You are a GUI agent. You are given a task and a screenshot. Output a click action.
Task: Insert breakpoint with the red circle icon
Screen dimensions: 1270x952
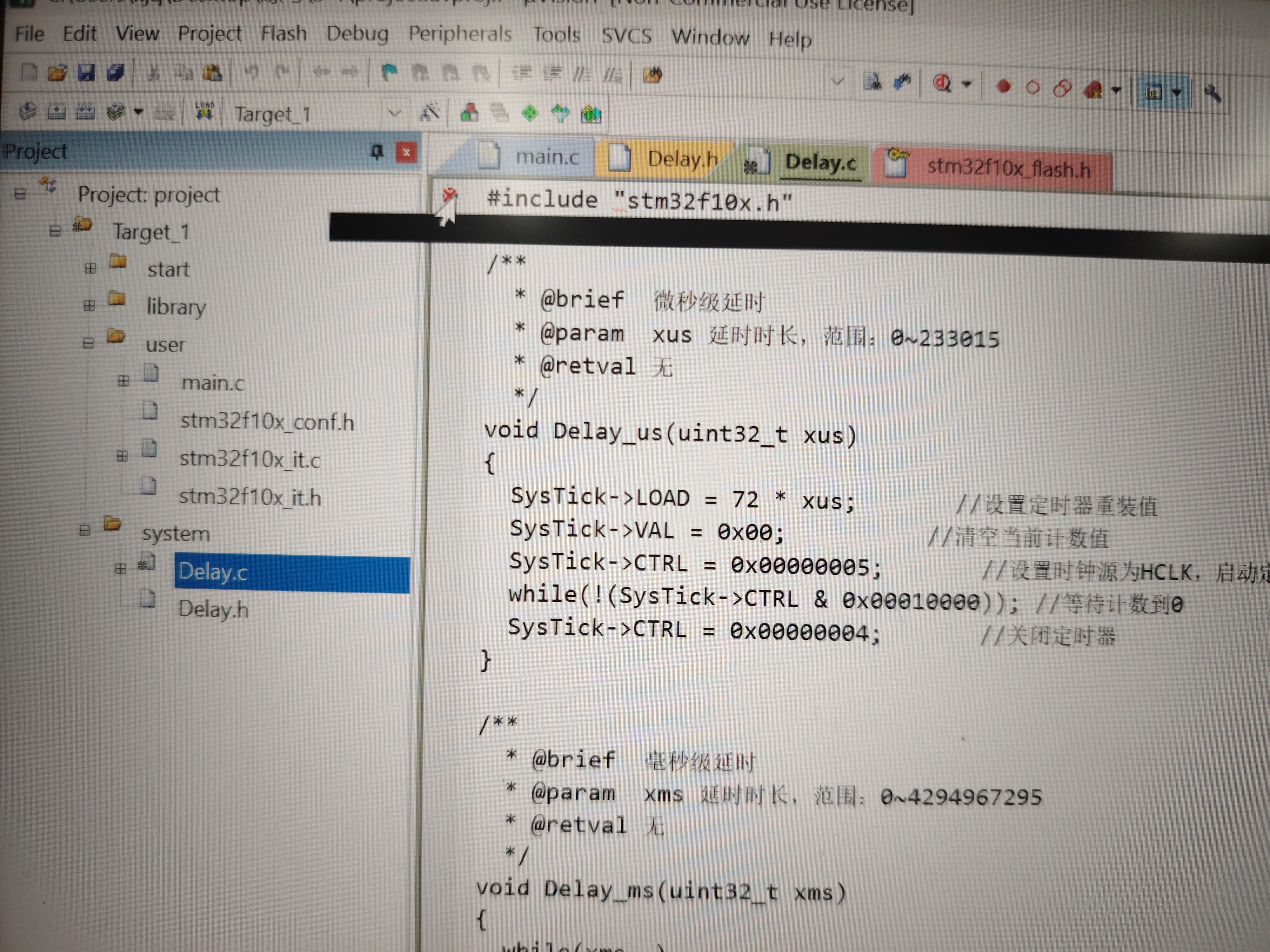(1003, 87)
